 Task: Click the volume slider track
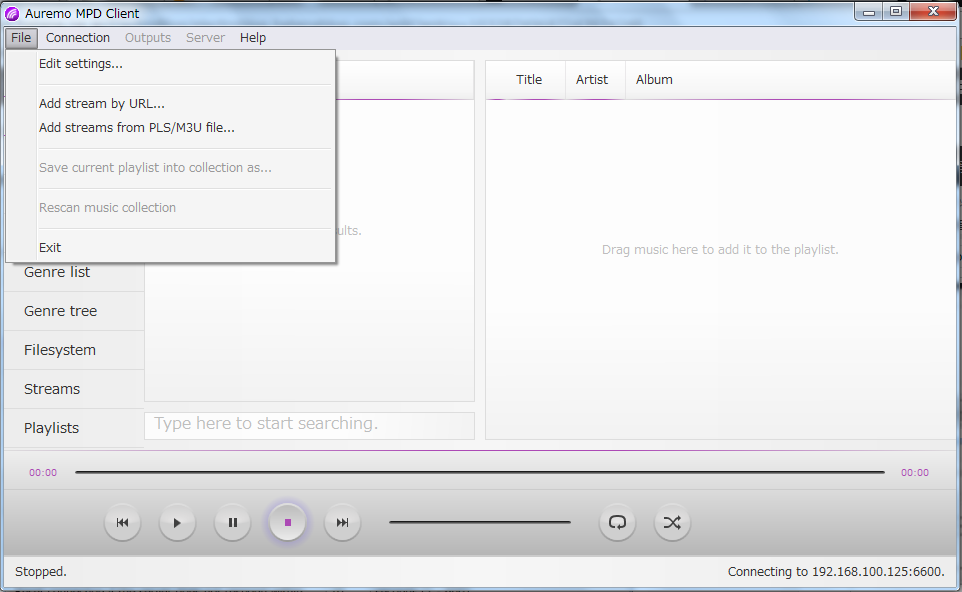[480, 523]
